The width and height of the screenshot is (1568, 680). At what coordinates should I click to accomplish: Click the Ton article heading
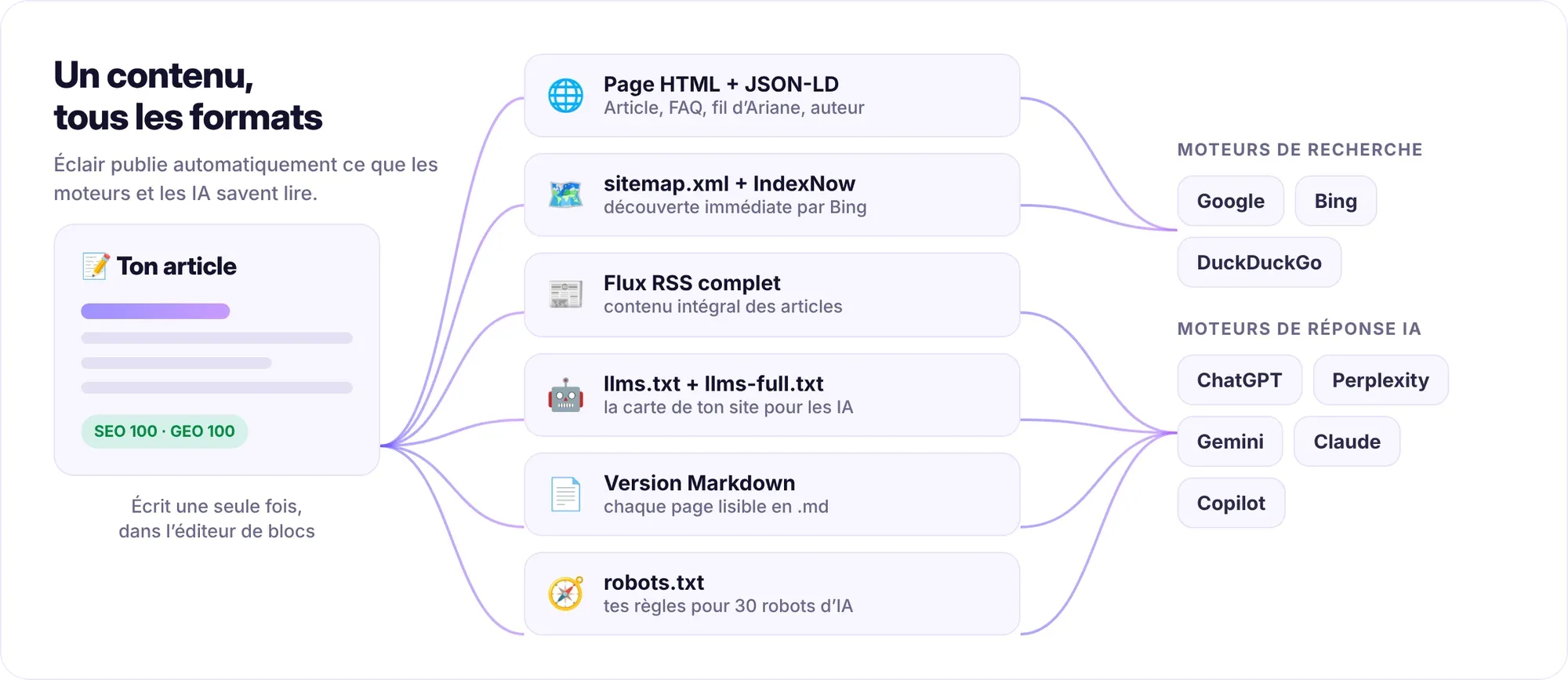[x=176, y=266]
